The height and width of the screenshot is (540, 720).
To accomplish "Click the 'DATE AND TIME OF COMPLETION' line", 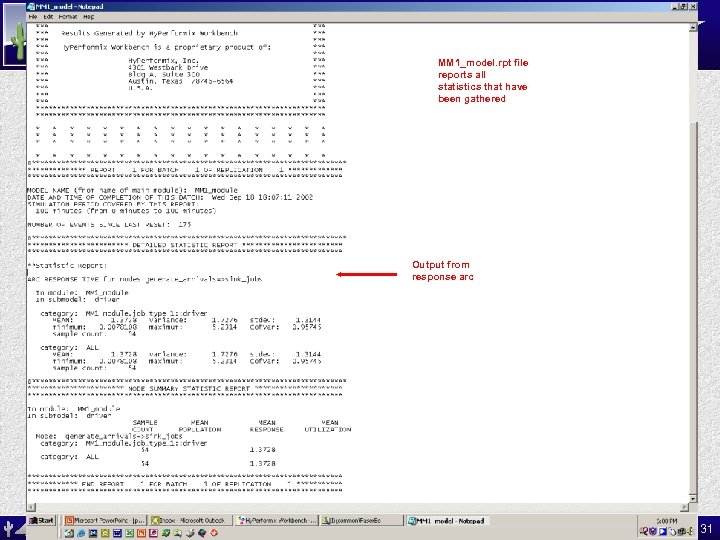I will [x=170, y=197].
